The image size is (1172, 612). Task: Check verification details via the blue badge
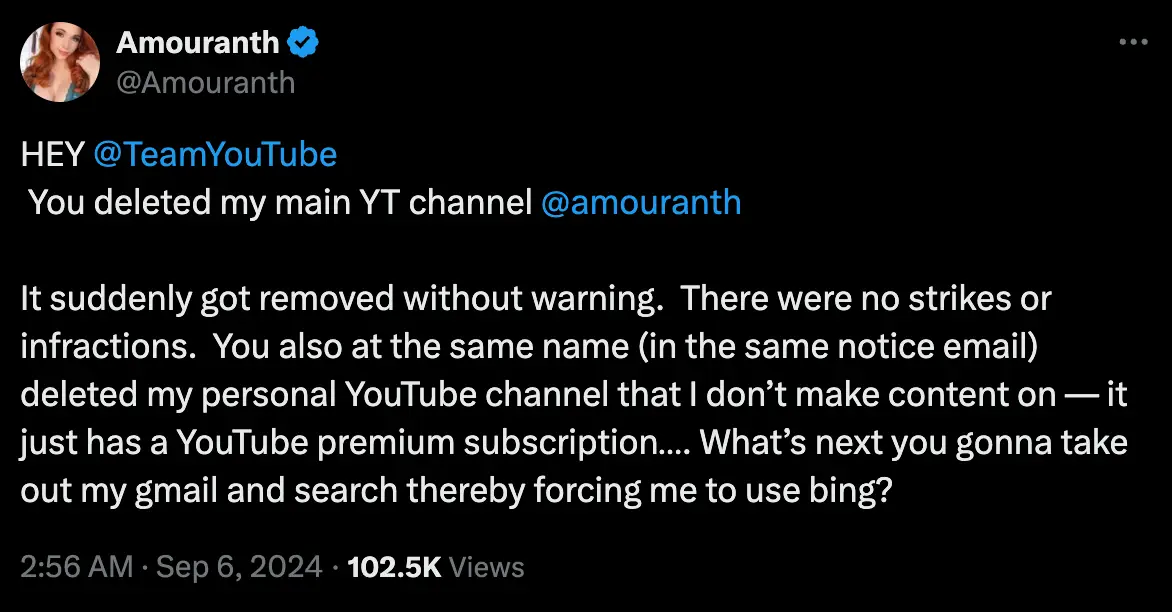[302, 42]
